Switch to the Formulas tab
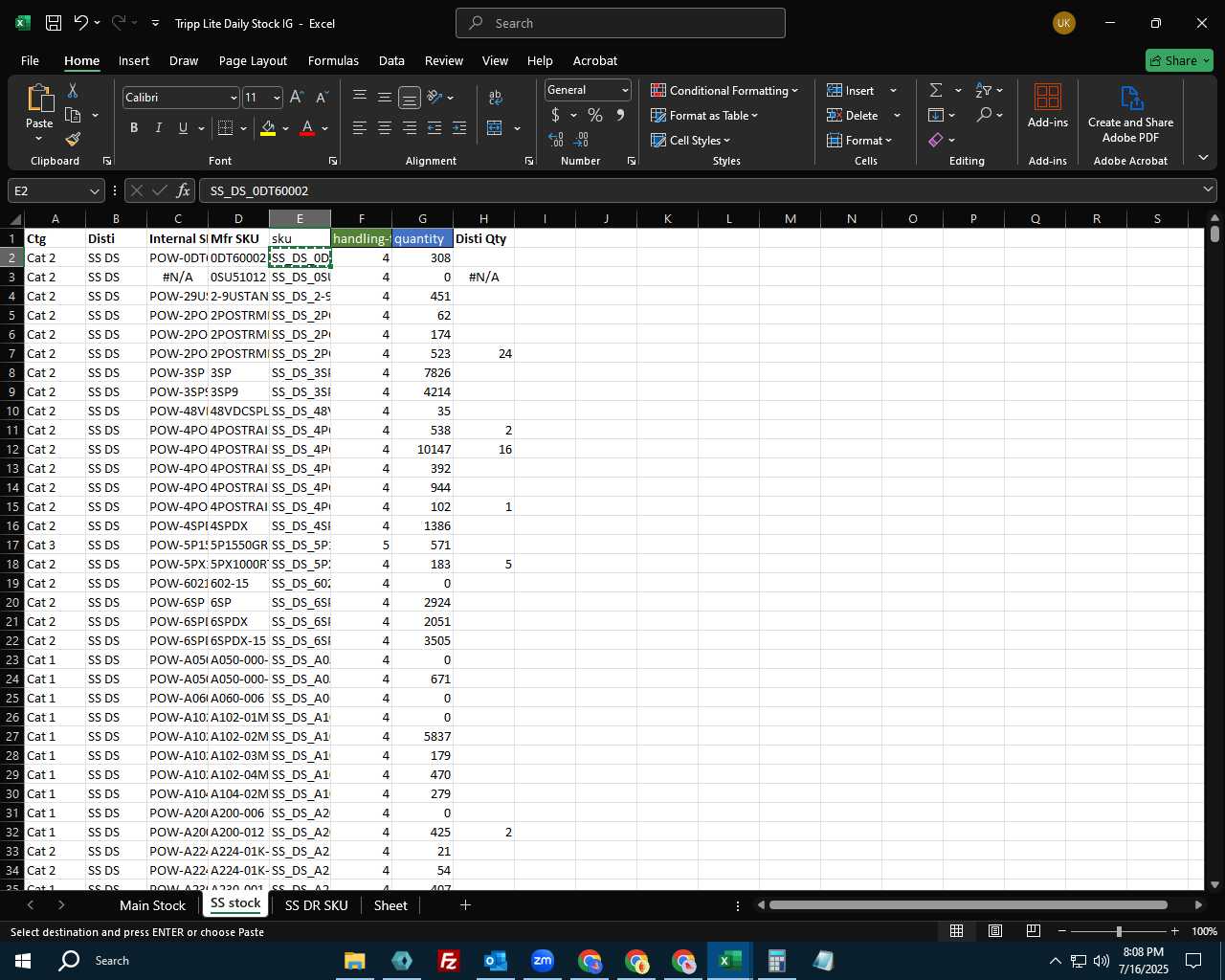The image size is (1225, 980). click(x=333, y=60)
